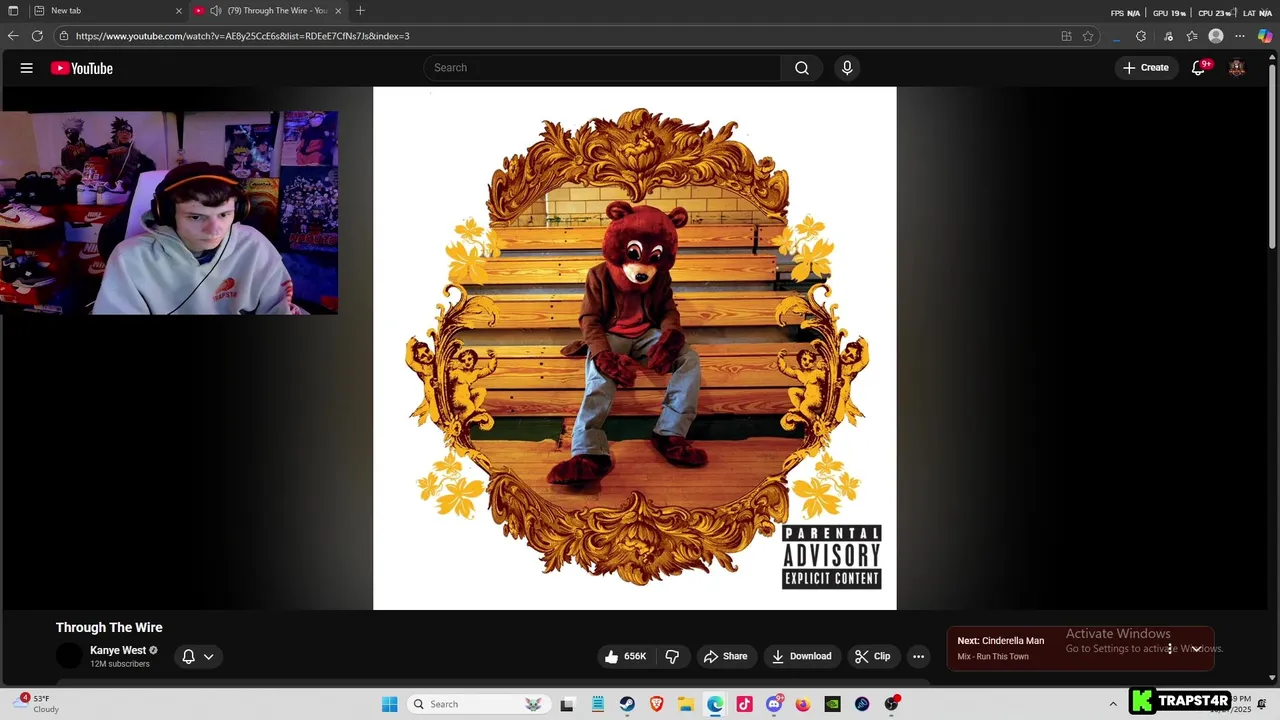Start voice search with microphone icon
Image resolution: width=1280 pixels, height=720 pixels.
(847, 68)
